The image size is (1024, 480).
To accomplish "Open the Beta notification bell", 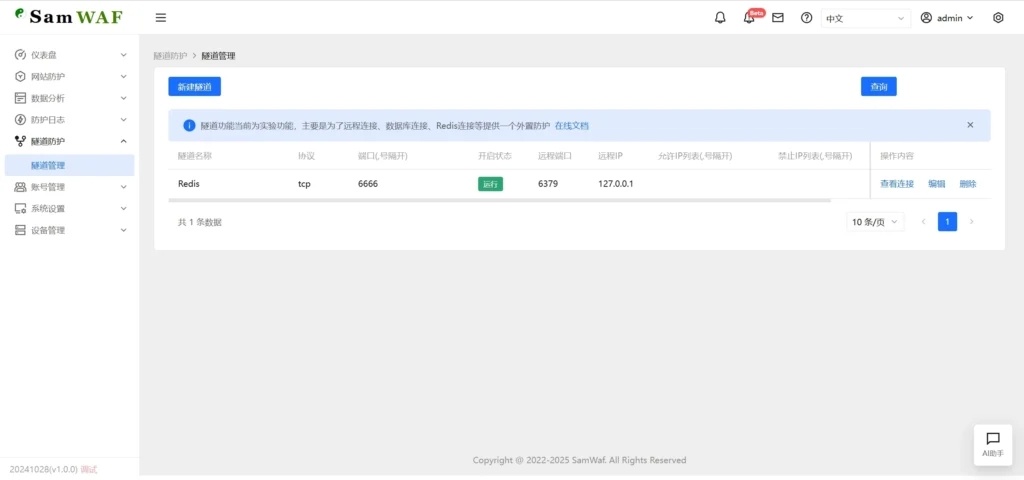I will [749, 18].
